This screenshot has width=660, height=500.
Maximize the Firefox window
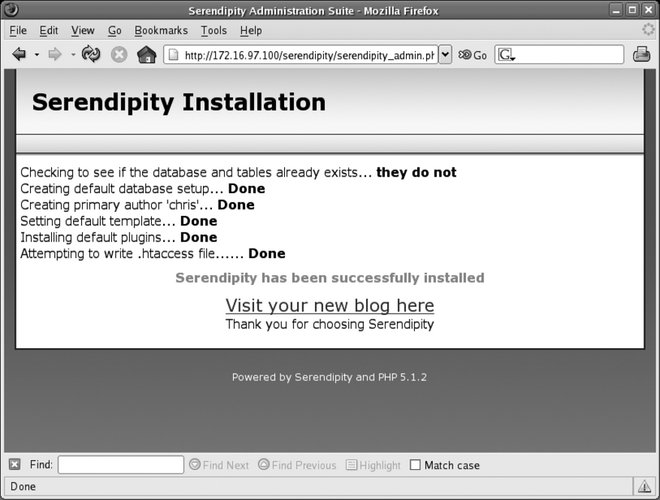tap(632, 10)
